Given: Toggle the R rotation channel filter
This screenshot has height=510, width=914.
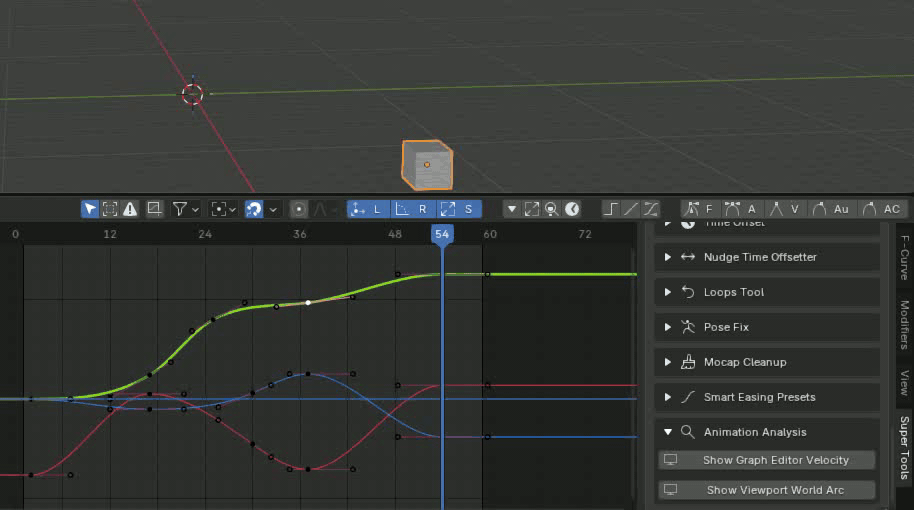Looking at the screenshot, I should 412,209.
